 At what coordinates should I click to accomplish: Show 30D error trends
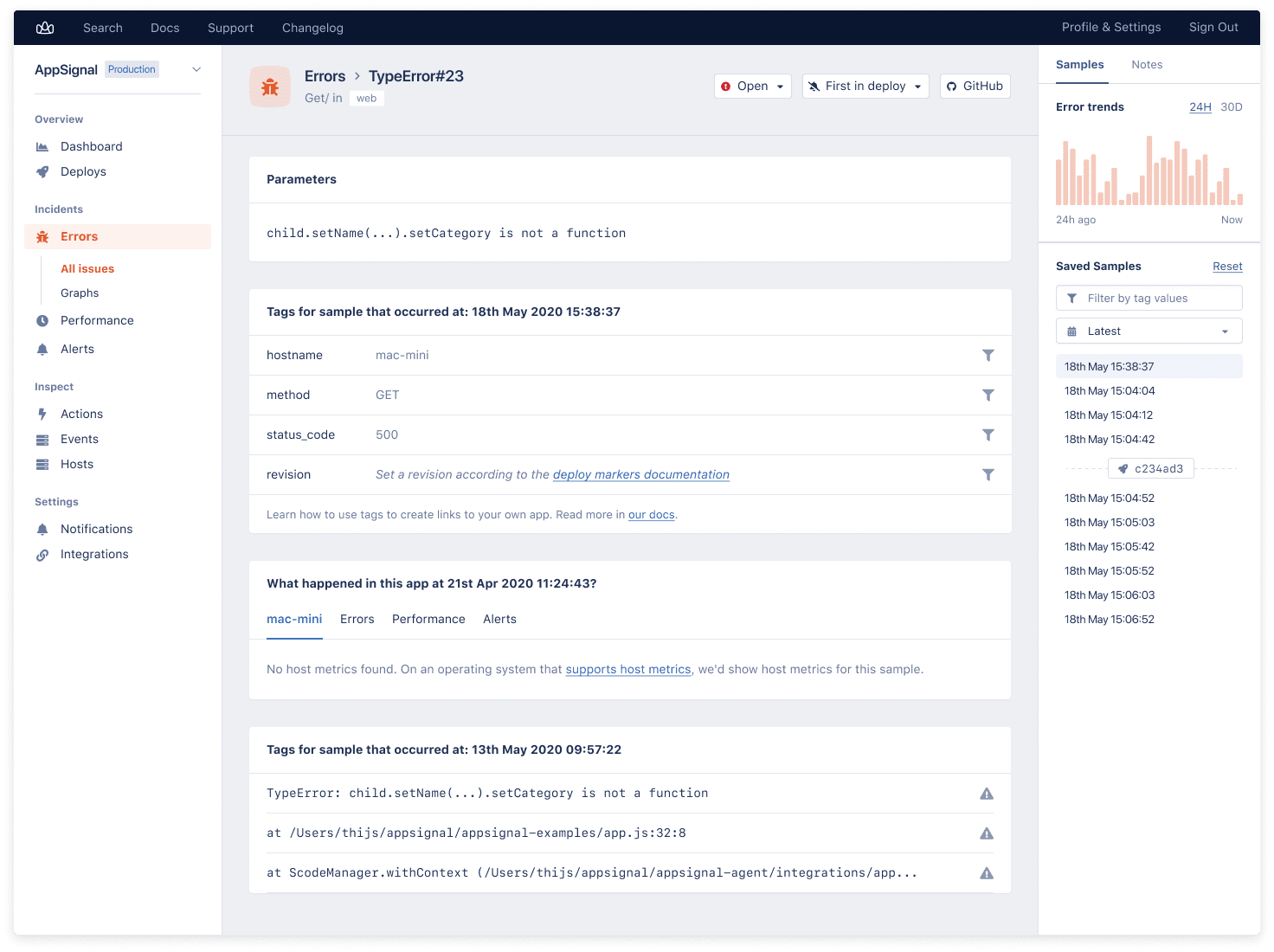1232,107
